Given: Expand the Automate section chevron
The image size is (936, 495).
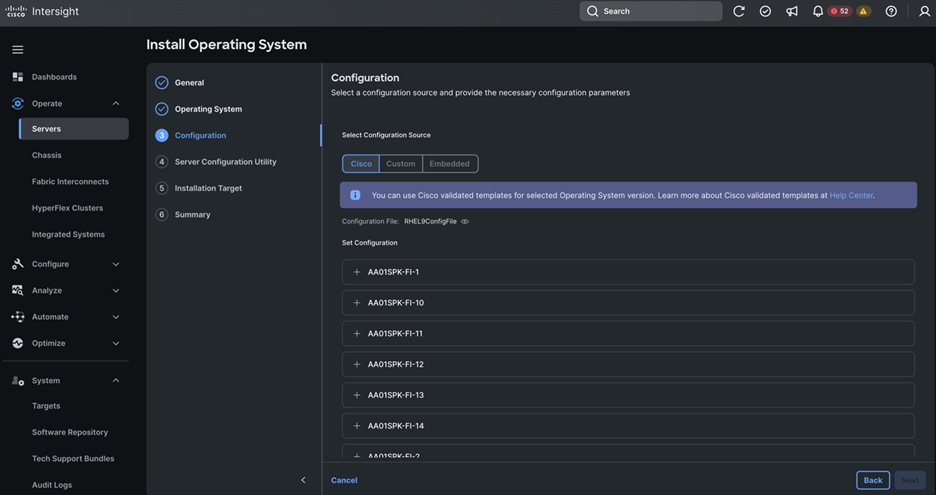Looking at the screenshot, I should tap(116, 316).
